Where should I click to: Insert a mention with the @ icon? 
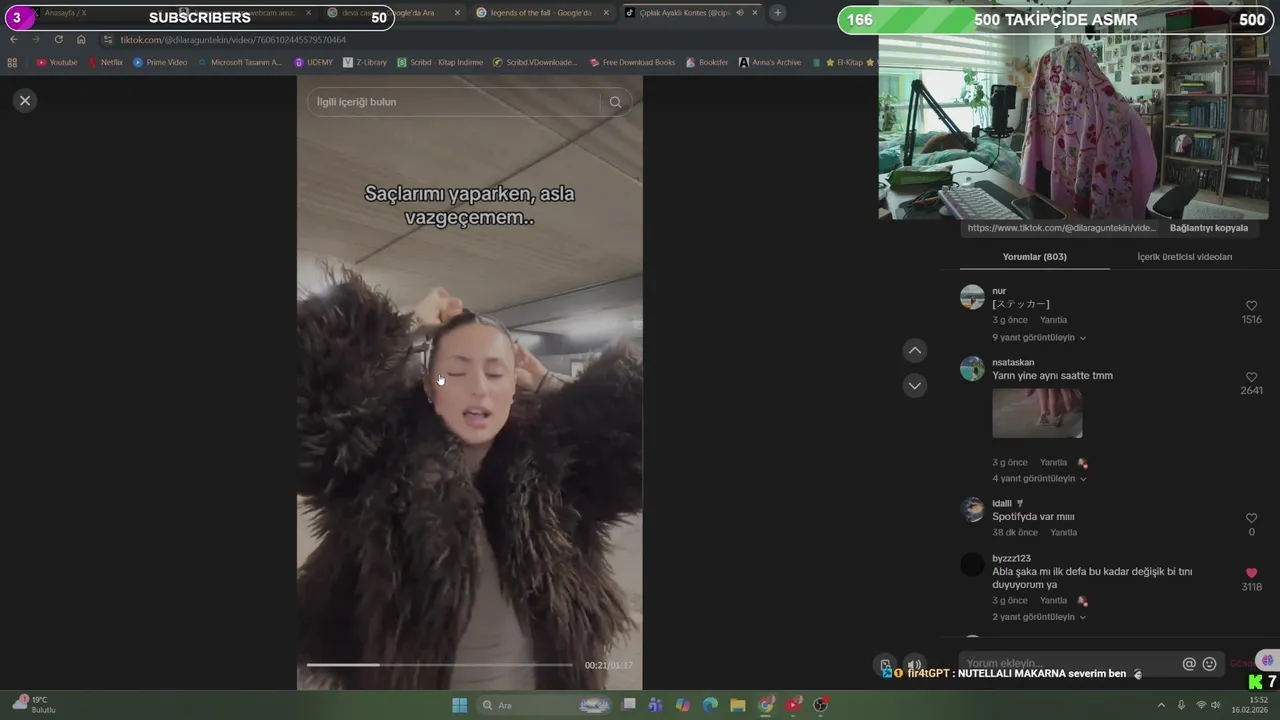click(1189, 664)
